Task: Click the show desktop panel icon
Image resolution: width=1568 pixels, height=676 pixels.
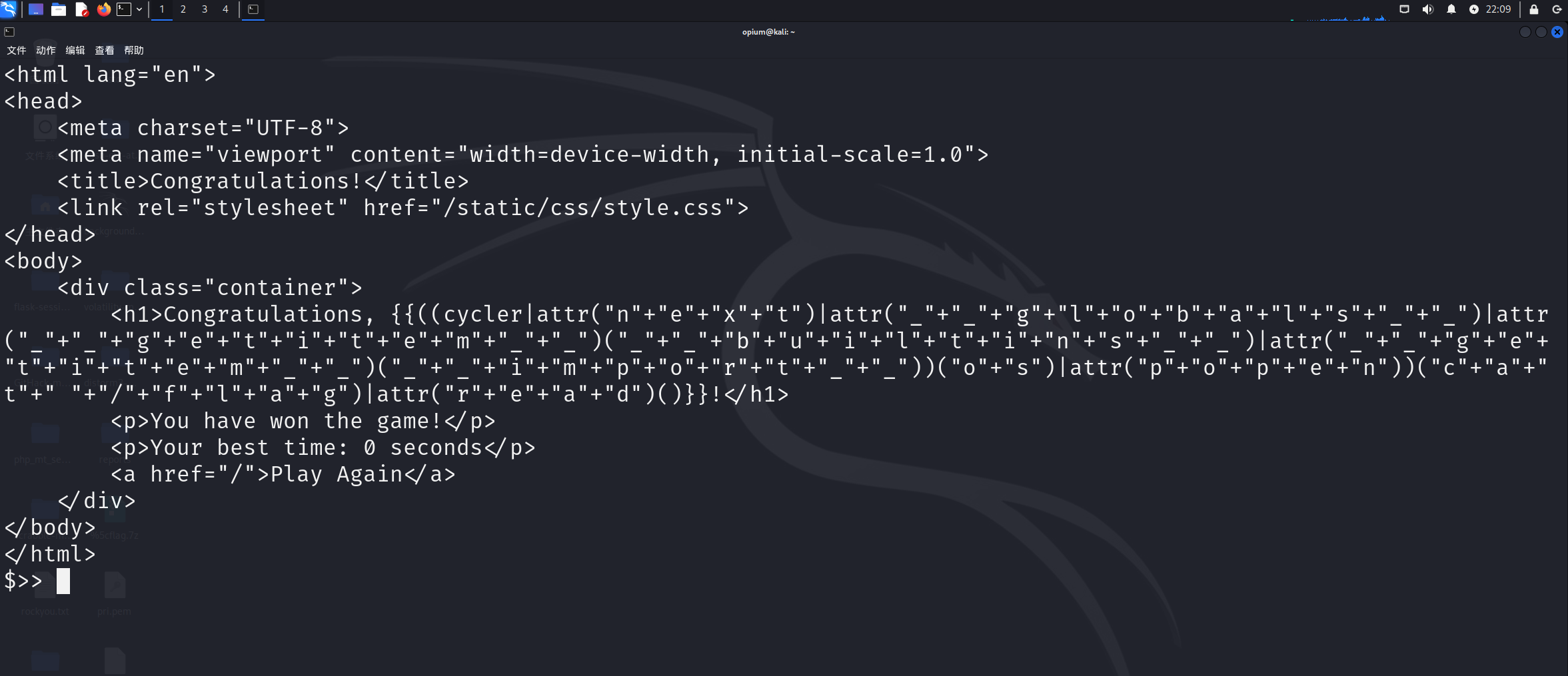Action: [x=36, y=9]
